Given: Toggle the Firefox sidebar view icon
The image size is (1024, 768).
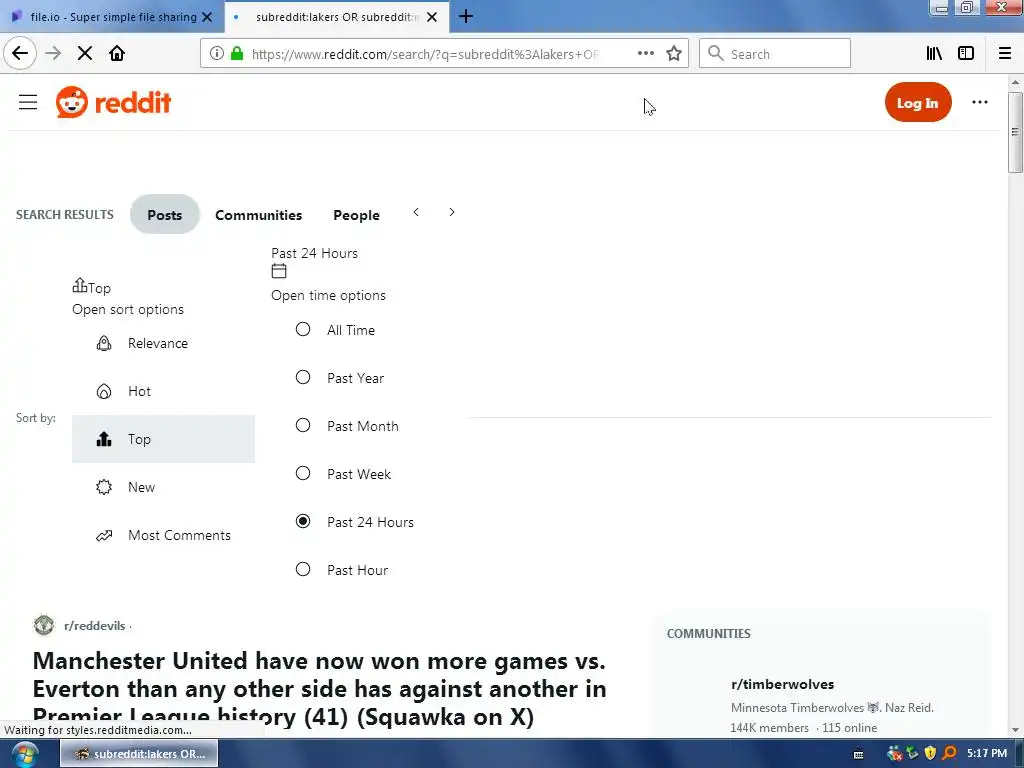Looking at the screenshot, I should click(x=966, y=54).
